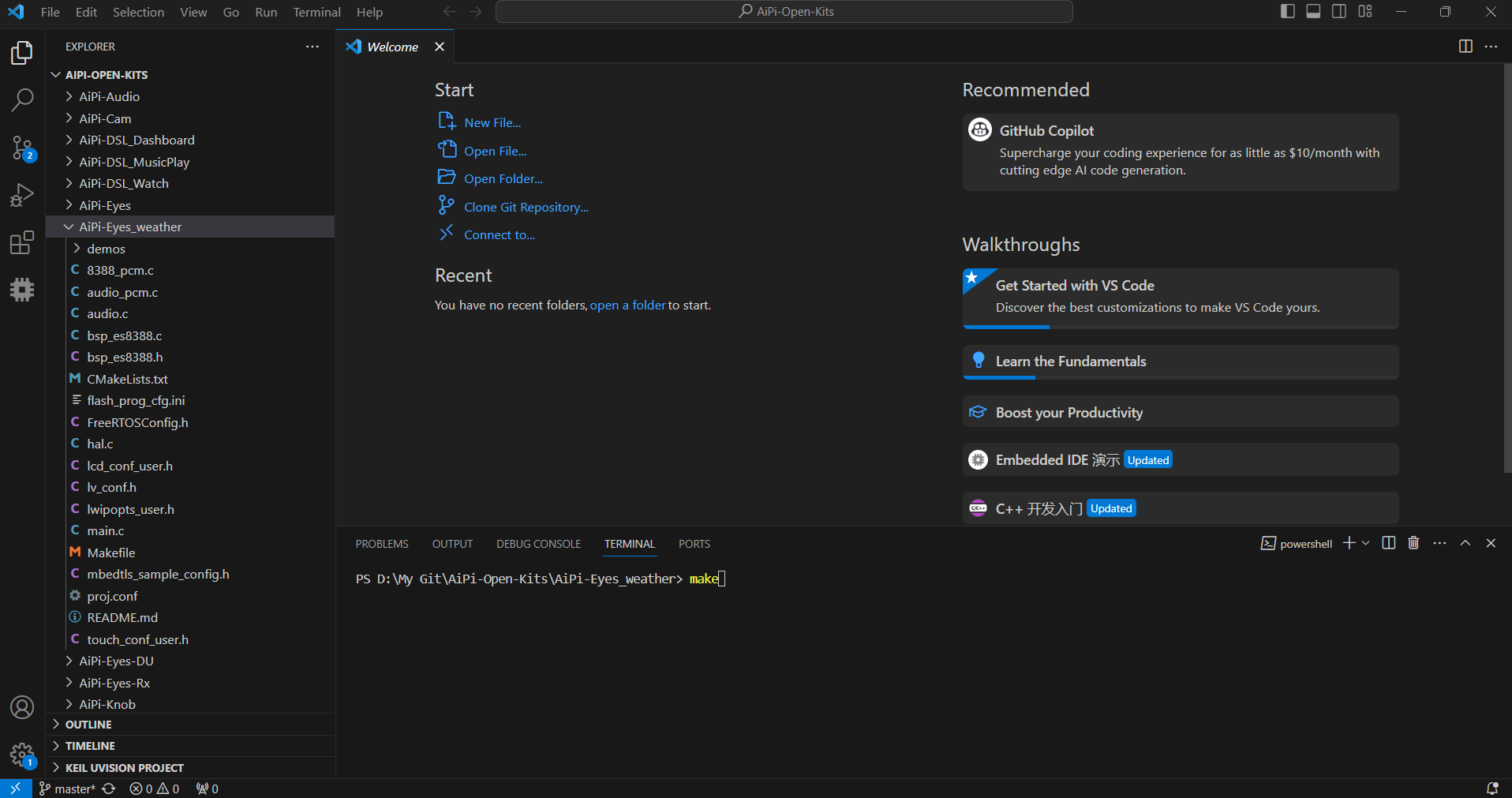Go back with navigation arrow
Viewport: 1512px width, 798px height.
click(x=449, y=12)
